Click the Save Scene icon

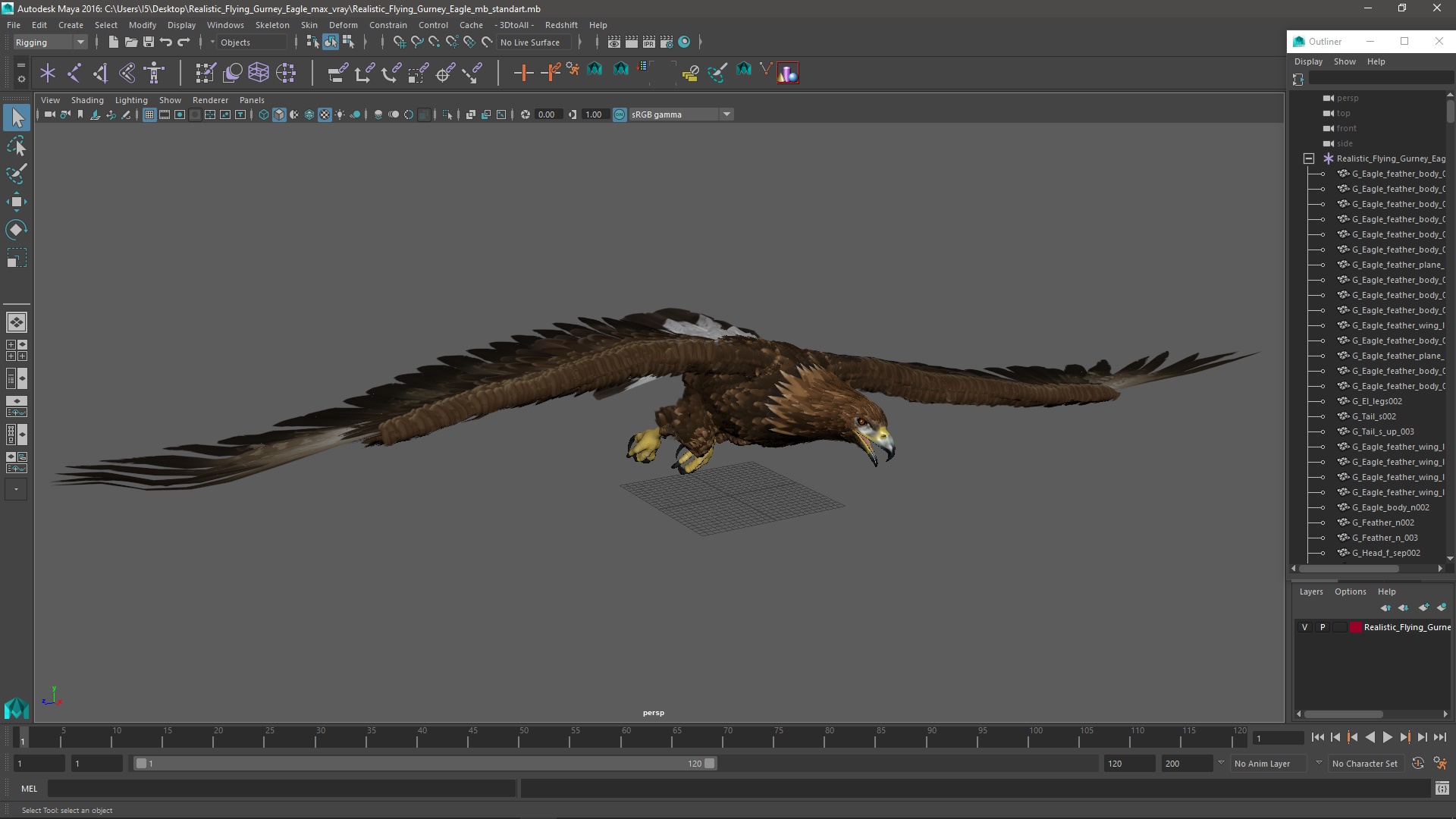[x=148, y=42]
